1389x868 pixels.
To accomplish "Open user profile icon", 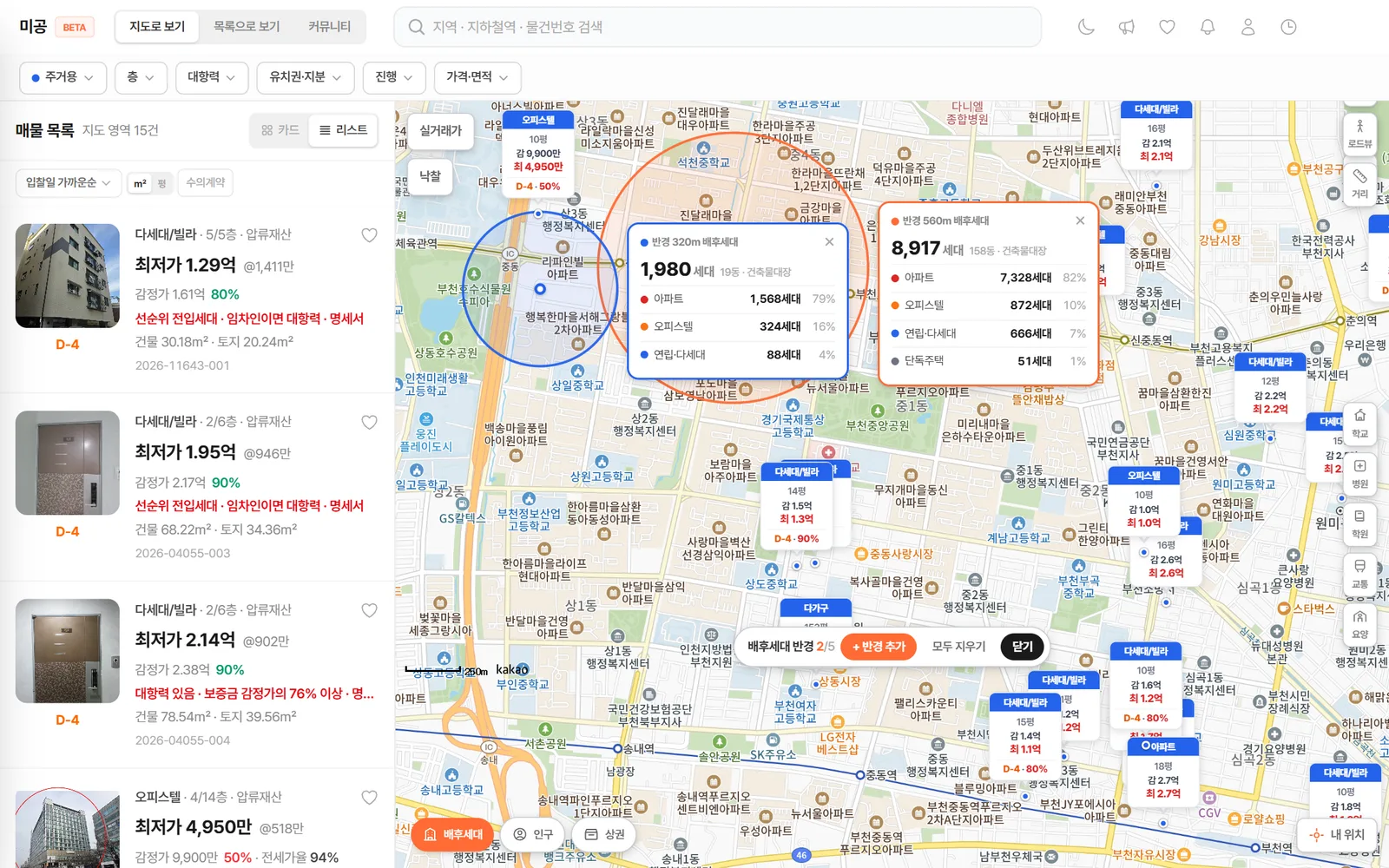I will click(x=1247, y=27).
